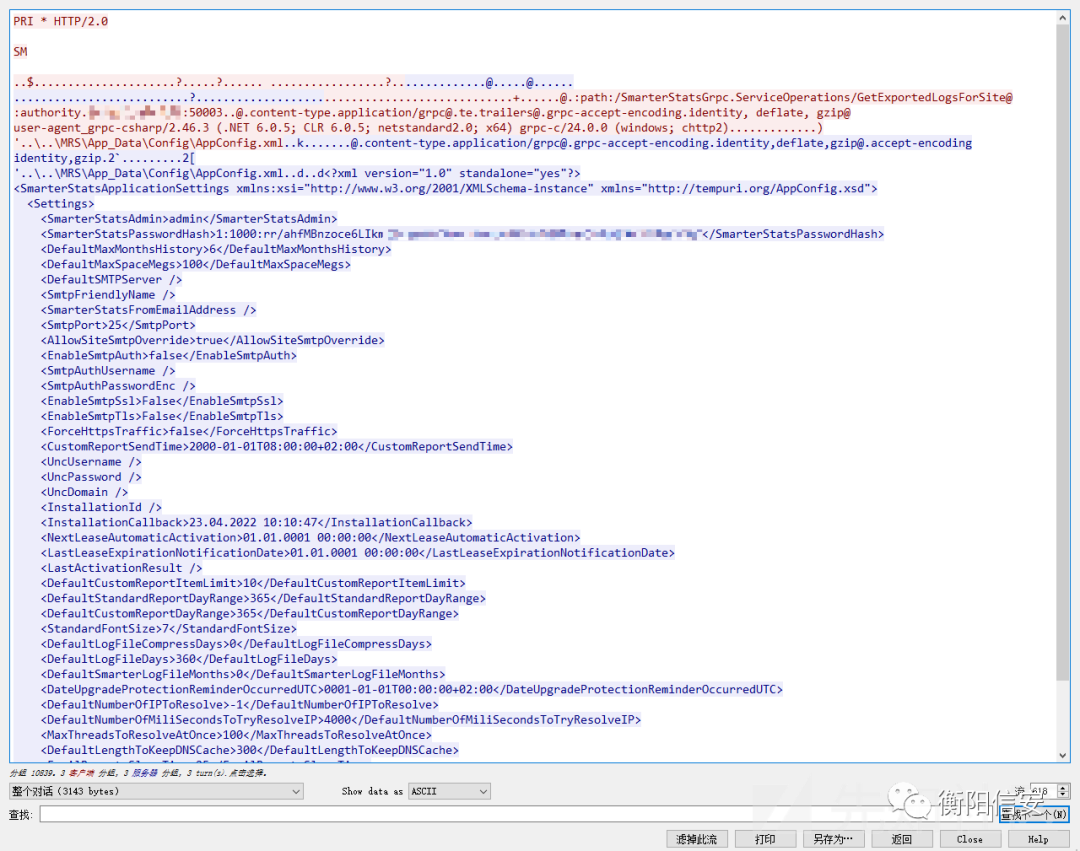
Task: Click the 打印 print button
Action: click(765, 839)
